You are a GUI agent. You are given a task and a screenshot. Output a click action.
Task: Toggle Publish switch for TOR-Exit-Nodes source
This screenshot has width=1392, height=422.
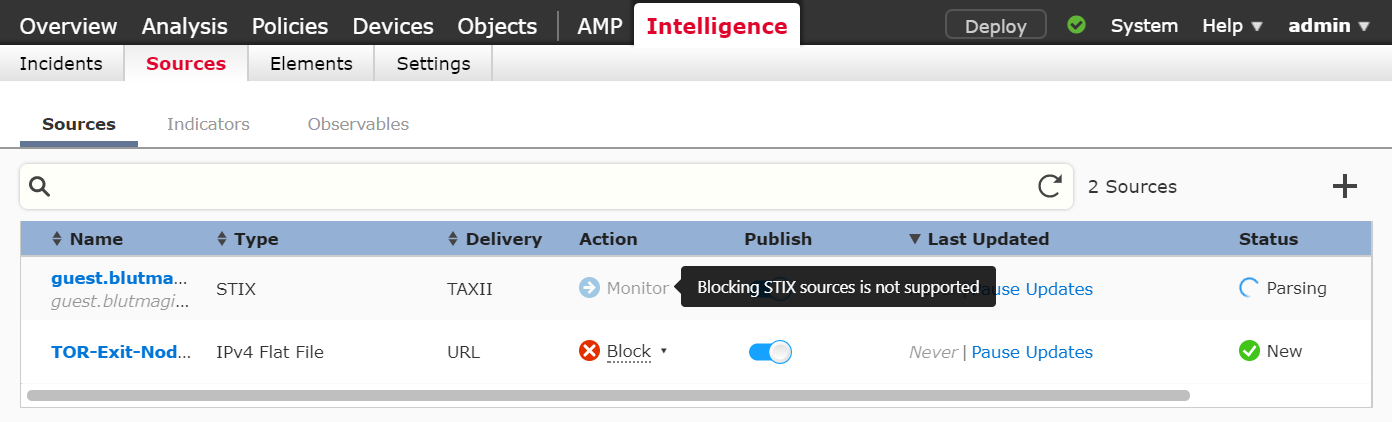tap(770, 352)
